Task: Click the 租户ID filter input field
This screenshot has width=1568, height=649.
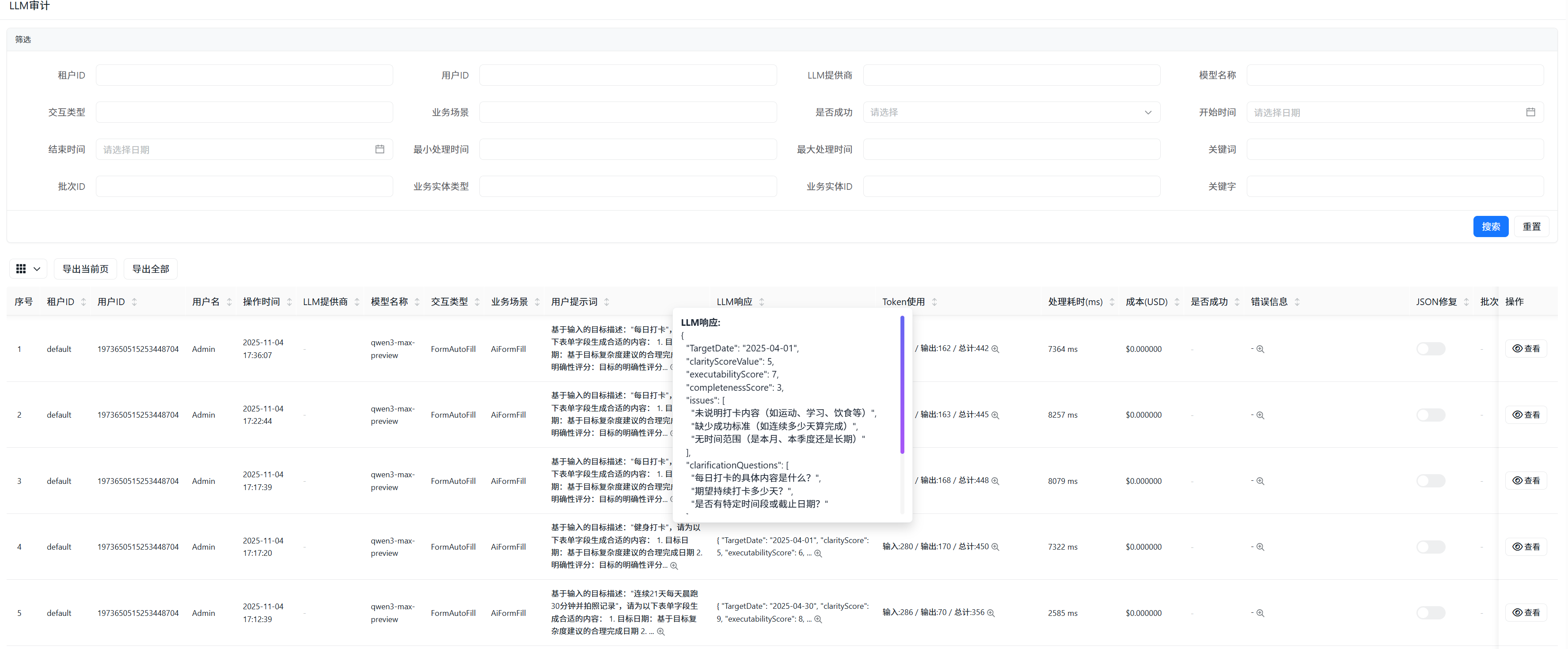Action: [244, 75]
